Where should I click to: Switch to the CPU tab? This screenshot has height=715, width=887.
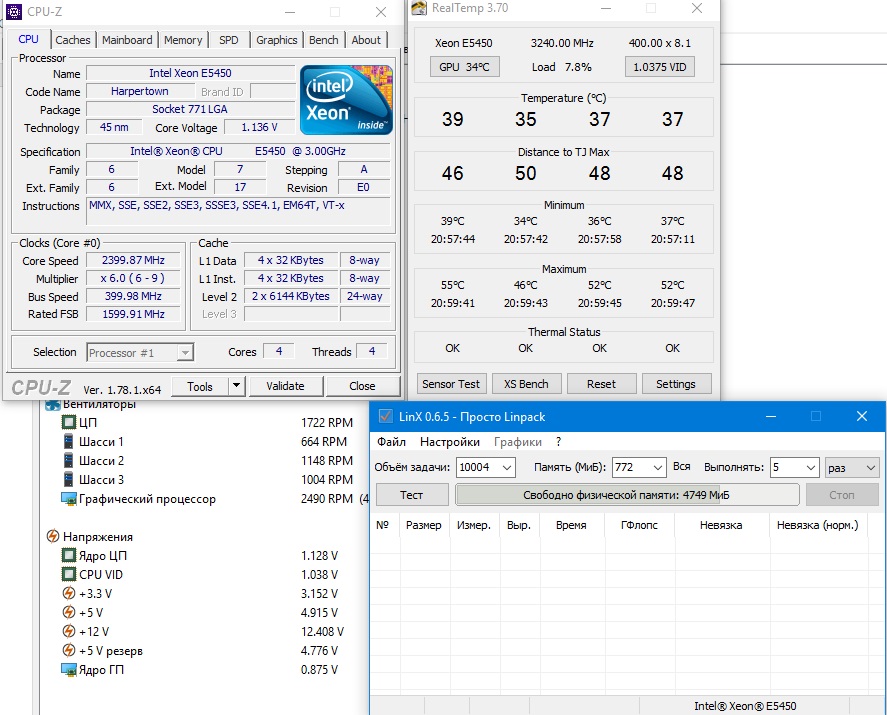click(28, 39)
